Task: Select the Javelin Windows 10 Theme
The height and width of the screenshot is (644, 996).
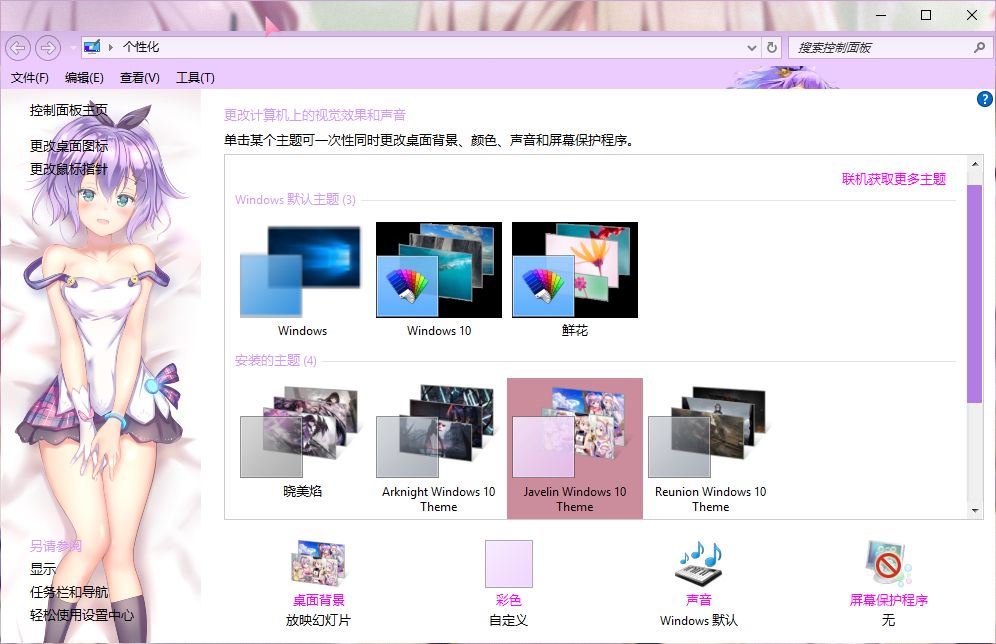Action: point(575,448)
